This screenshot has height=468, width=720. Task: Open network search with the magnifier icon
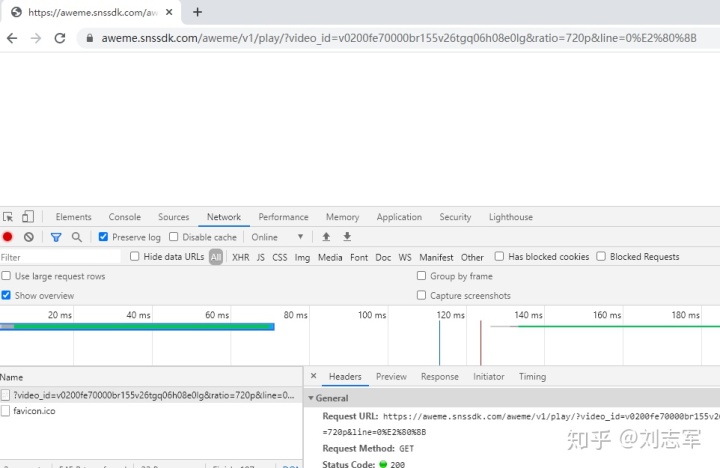click(77, 237)
